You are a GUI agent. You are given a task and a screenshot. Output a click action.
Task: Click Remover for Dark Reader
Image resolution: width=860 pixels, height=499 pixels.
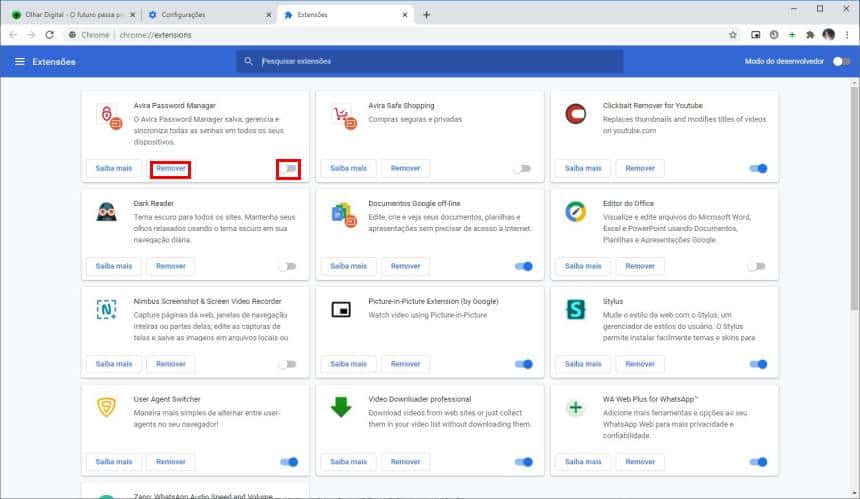(x=171, y=266)
